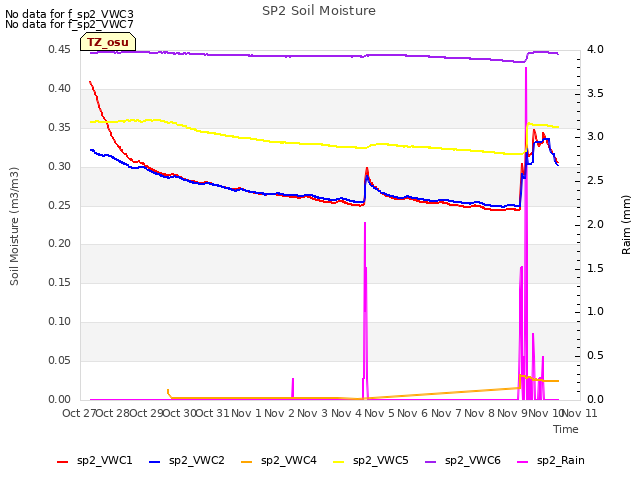This screenshot has height=480, width=640.
Task: Click the 0.45 left axis value
Action: (60, 49)
